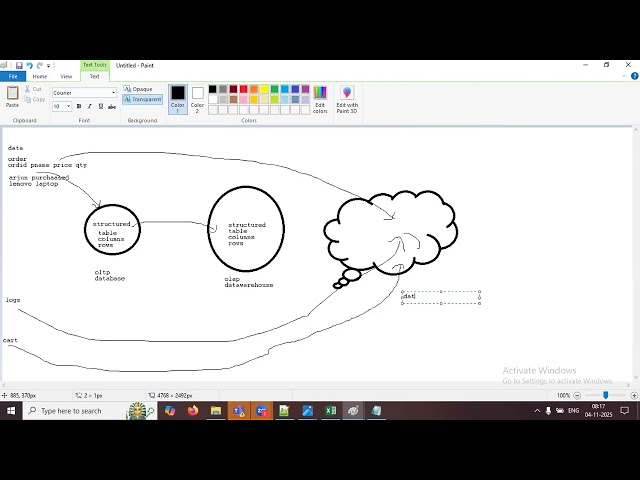This screenshot has width=640, height=480.
Task: Pick the orange color swatch
Action: [254, 89]
